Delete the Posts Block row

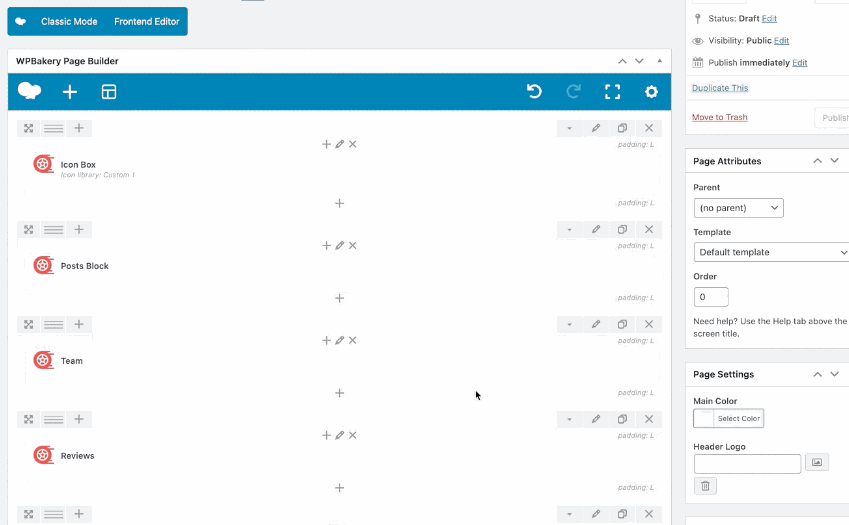point(649,229)
